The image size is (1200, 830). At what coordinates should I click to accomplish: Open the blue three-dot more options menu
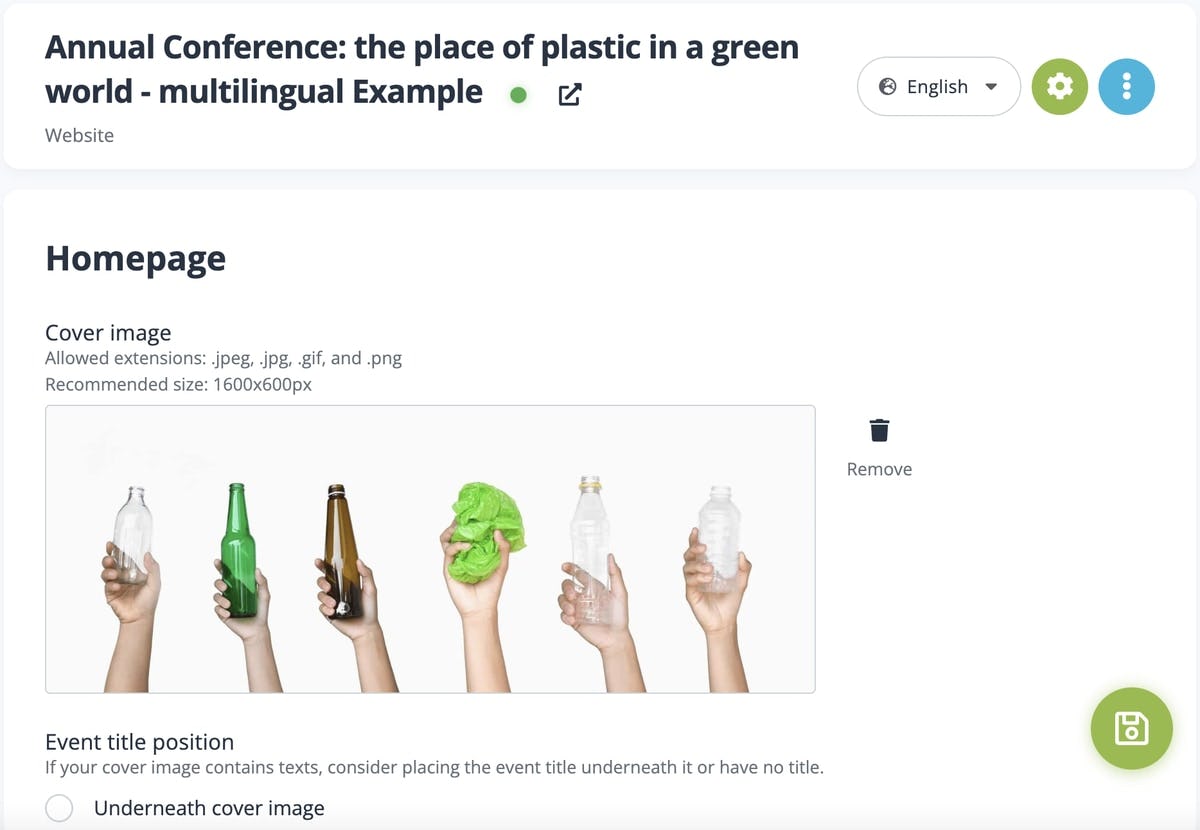[x=1126, y=87]
